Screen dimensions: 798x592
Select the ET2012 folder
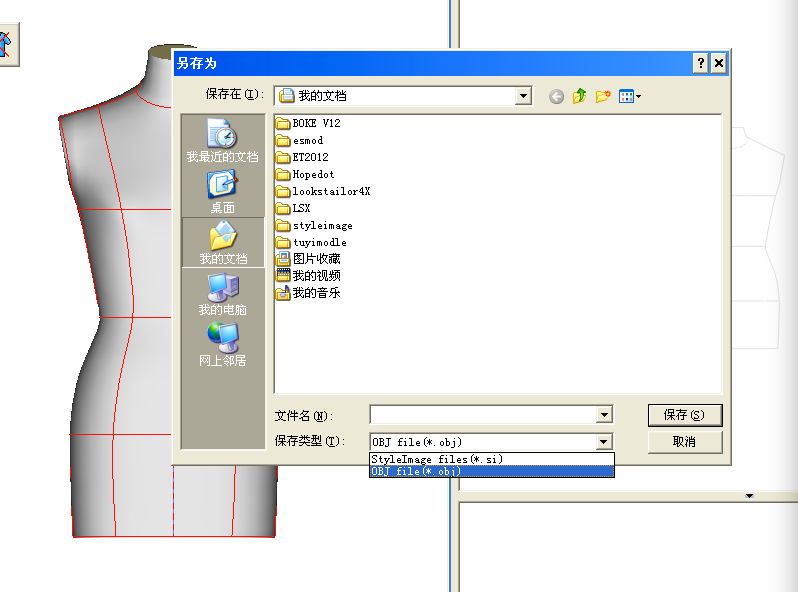[x=302, y=157]
